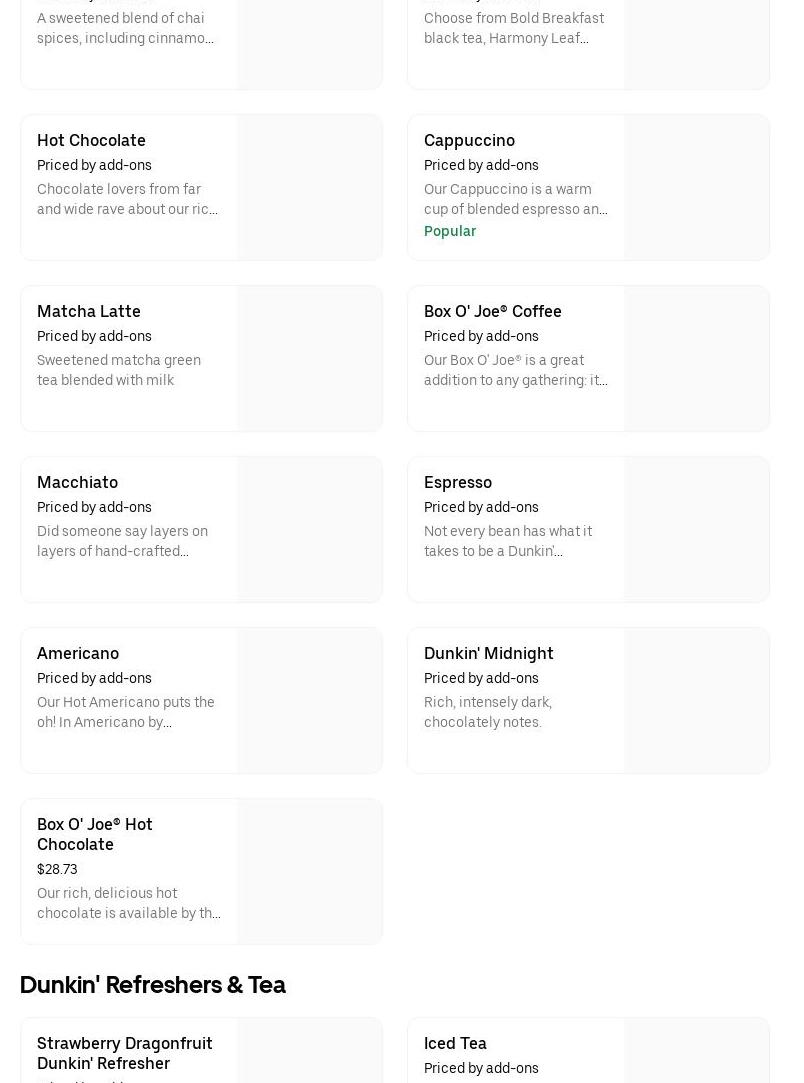The width and height of the screenshot is (804, 1083).
Task: Select the Americano item title
Action: click(78, 653)
